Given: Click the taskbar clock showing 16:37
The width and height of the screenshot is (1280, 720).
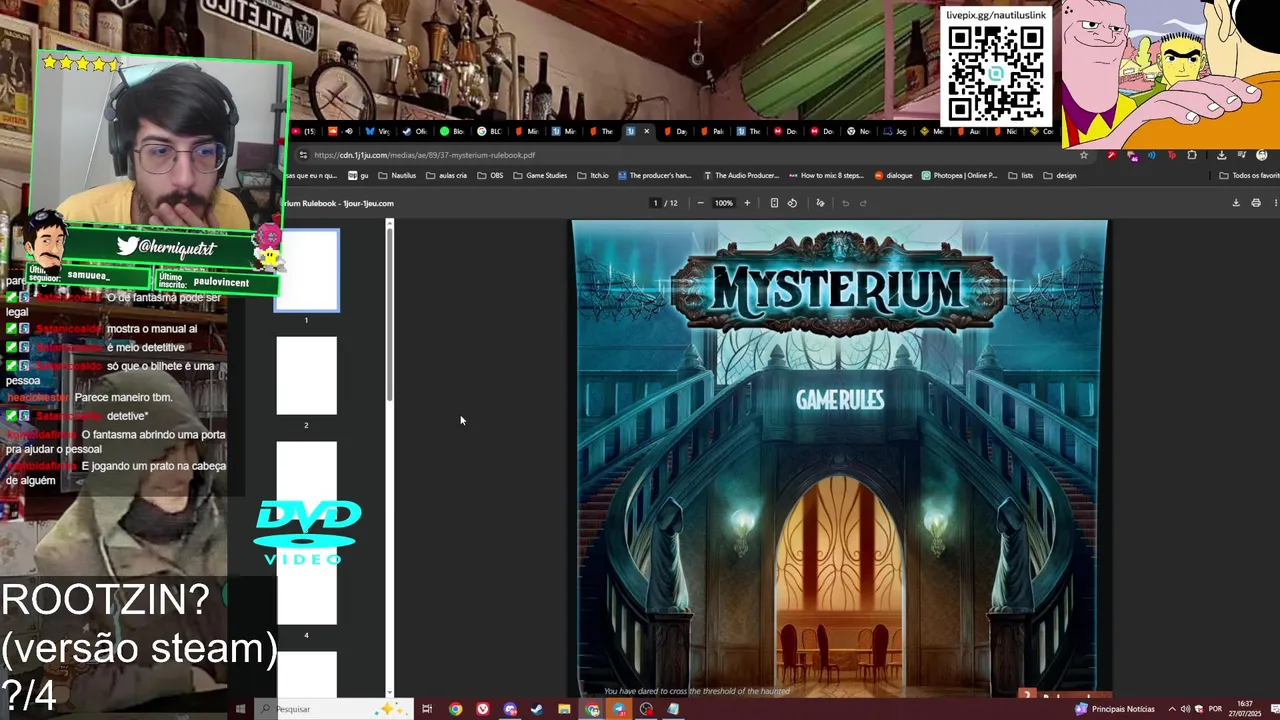Looking at the screenshot, I should [x=1245, y=709].
